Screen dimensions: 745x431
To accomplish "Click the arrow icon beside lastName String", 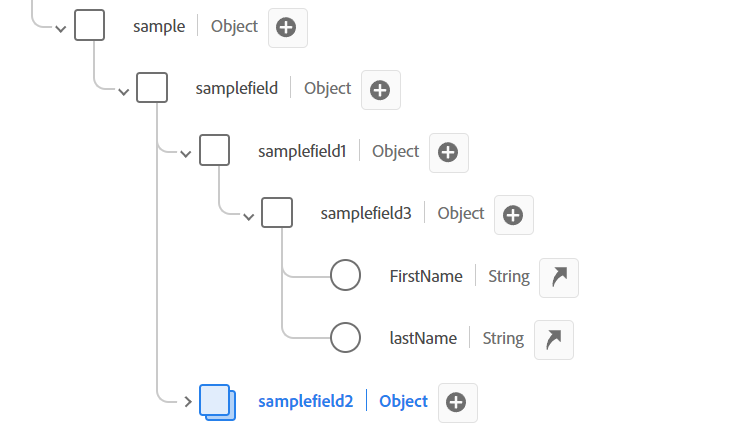I will [x=554, y=340].
